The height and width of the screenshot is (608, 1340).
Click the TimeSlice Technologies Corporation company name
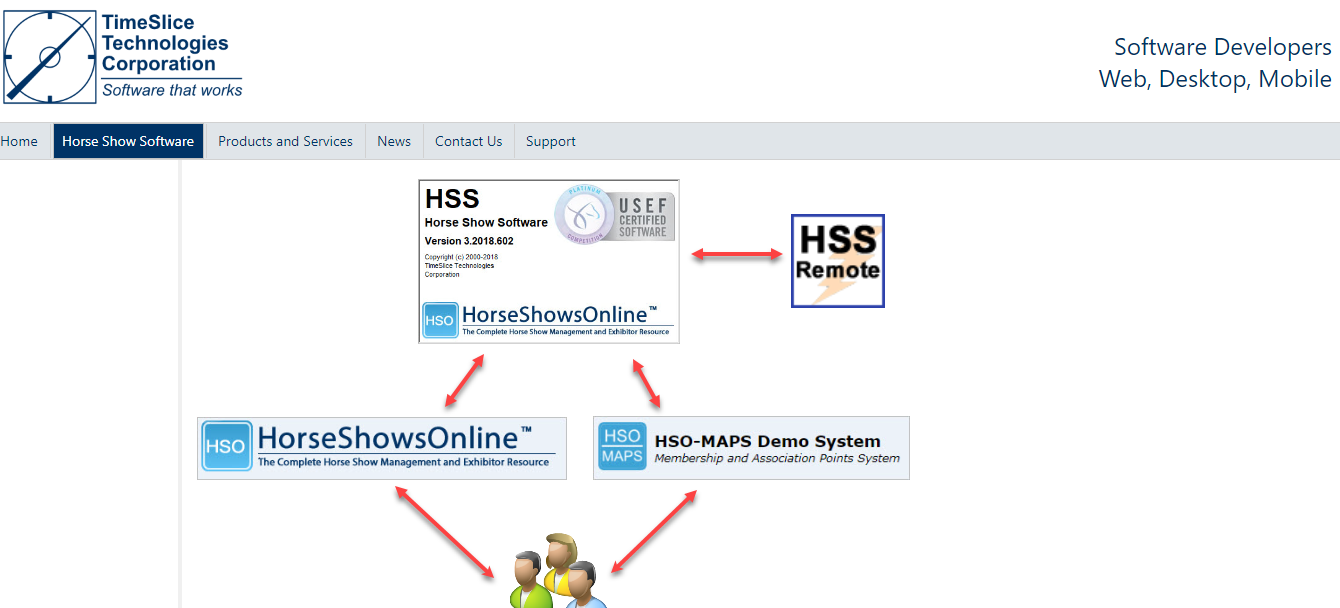click(165, 43)
